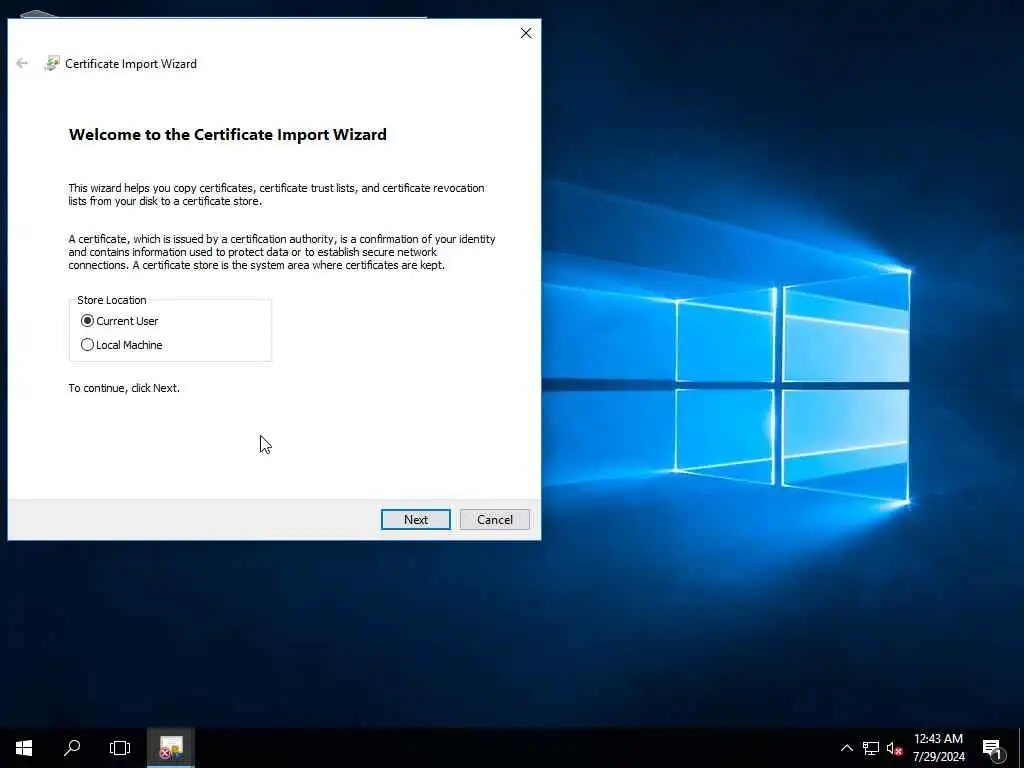
Task: Click the back arrow in wizard header
Action: click(22, 63)
